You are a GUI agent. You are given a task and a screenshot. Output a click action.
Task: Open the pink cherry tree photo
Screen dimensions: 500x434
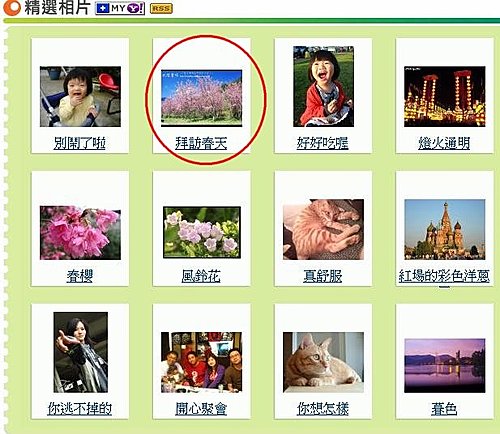point(202,98)
